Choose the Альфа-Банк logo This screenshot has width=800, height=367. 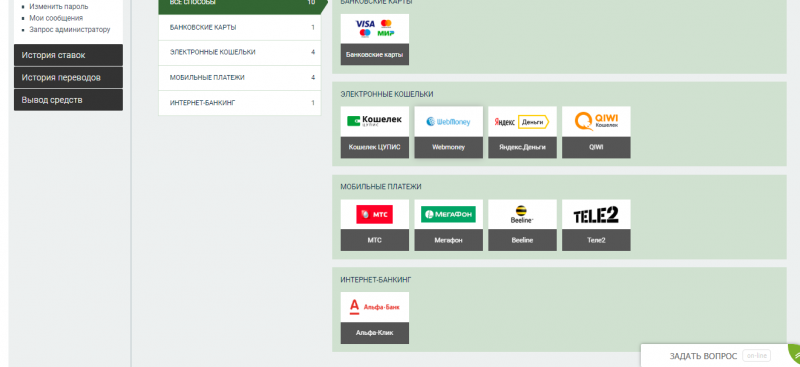tap(374, 307)
